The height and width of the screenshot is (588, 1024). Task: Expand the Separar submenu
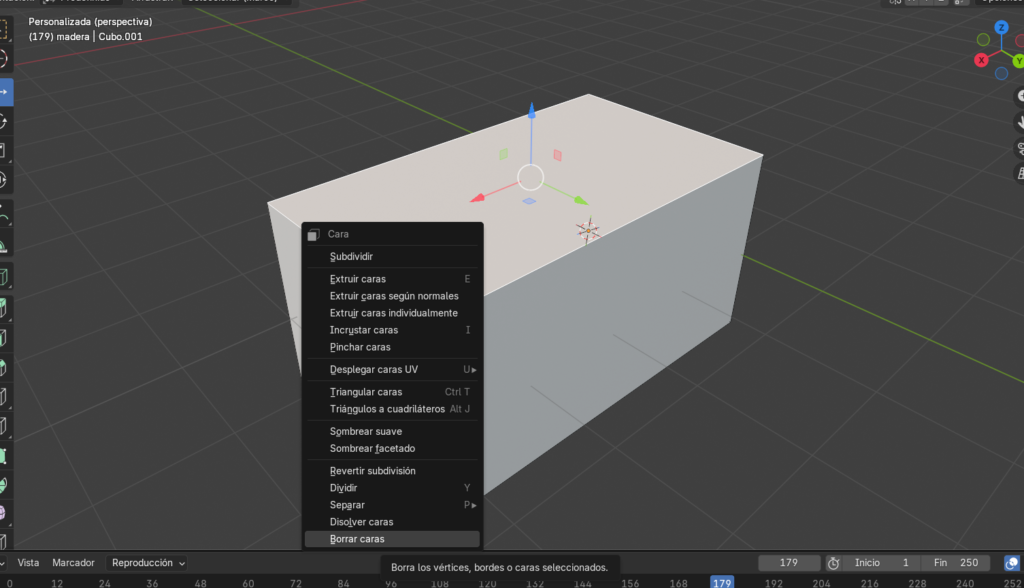point(392,505)
